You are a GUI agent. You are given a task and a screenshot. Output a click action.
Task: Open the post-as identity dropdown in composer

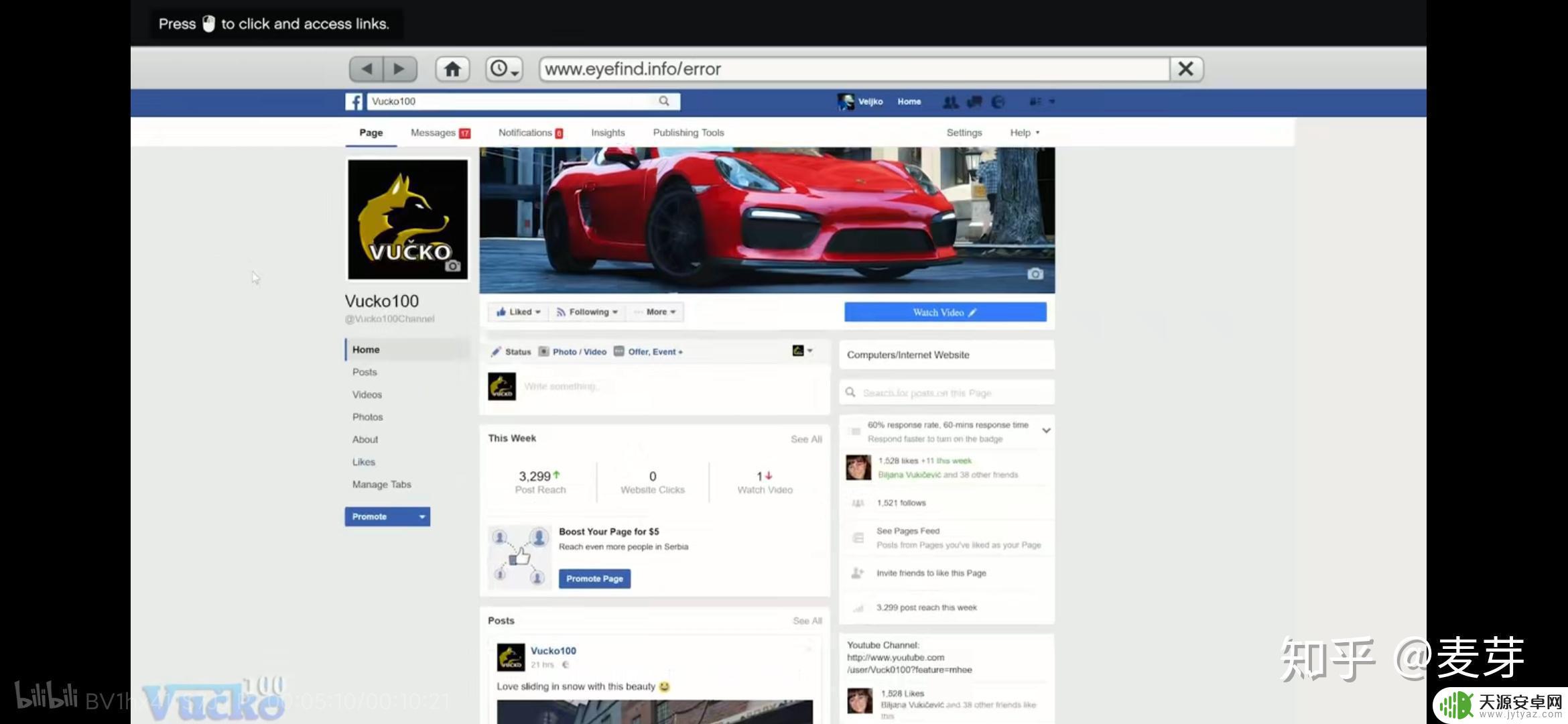(x=803, y=351)
